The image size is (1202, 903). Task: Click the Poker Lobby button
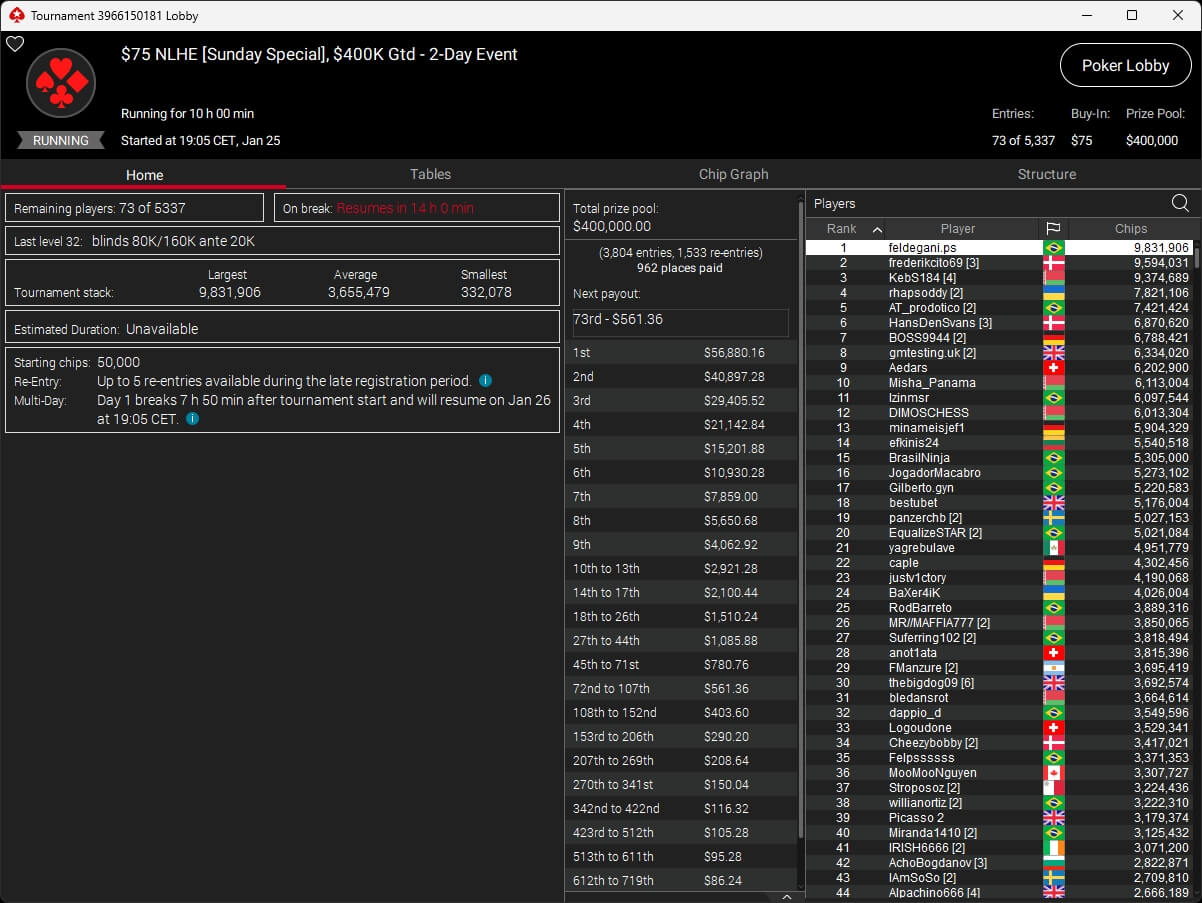point(1125,65)
